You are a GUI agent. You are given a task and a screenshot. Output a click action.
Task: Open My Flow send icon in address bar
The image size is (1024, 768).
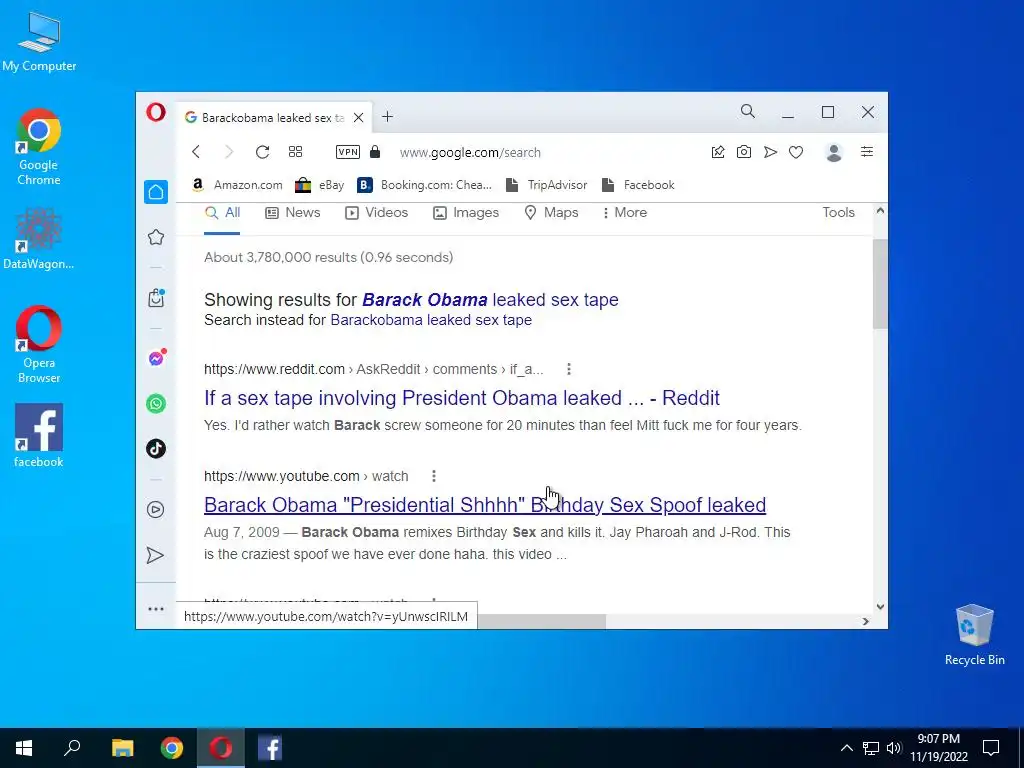(x=771, y=152)
